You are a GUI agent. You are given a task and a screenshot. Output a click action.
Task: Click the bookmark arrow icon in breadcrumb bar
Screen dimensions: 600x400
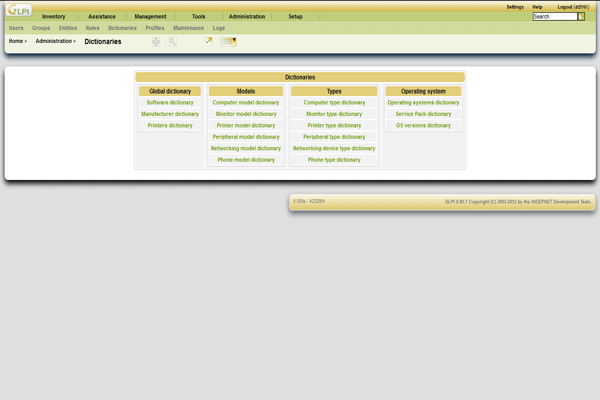click(x=209, y=41)
